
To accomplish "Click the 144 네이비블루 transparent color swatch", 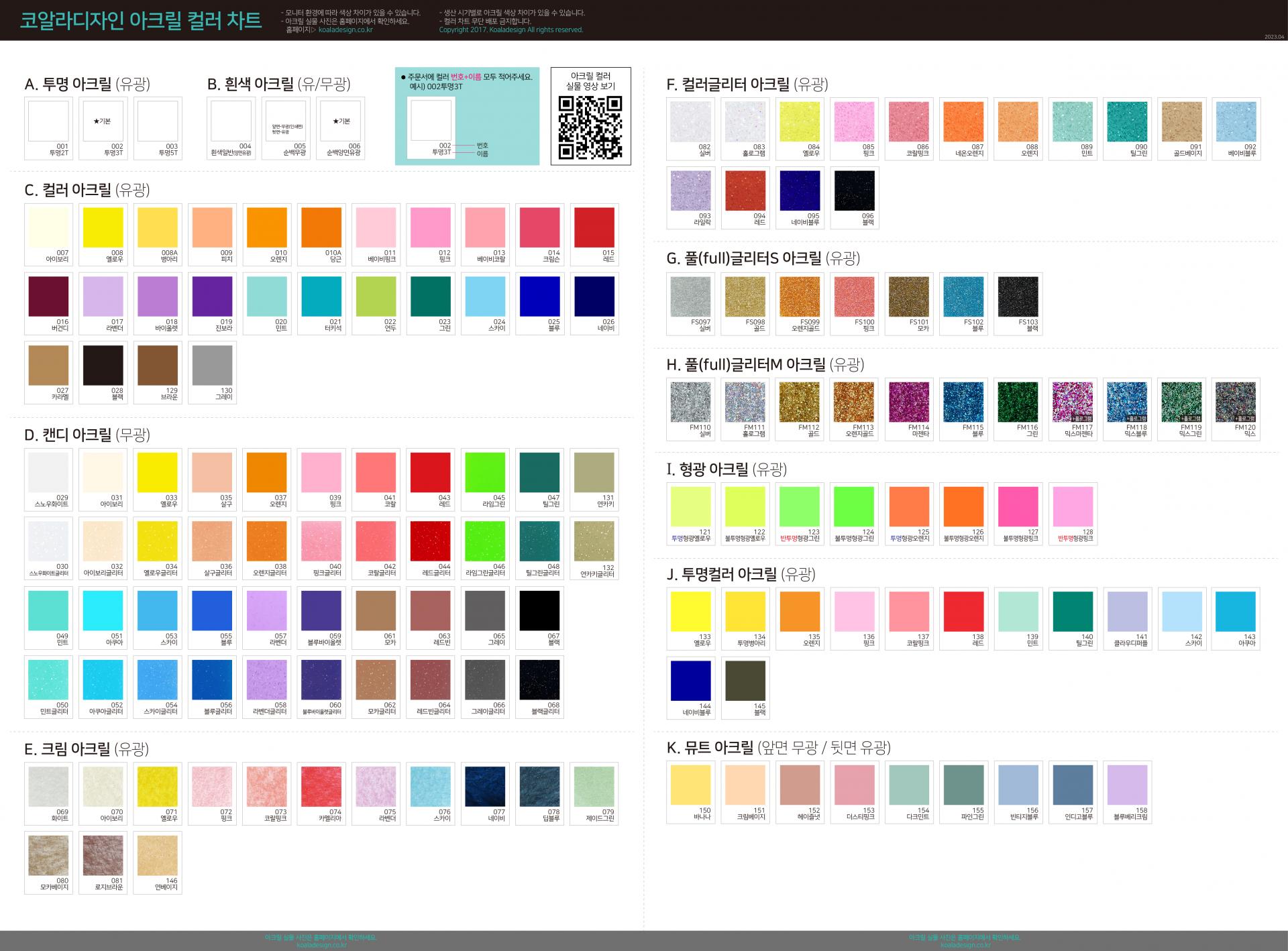I will pos(690,681).
